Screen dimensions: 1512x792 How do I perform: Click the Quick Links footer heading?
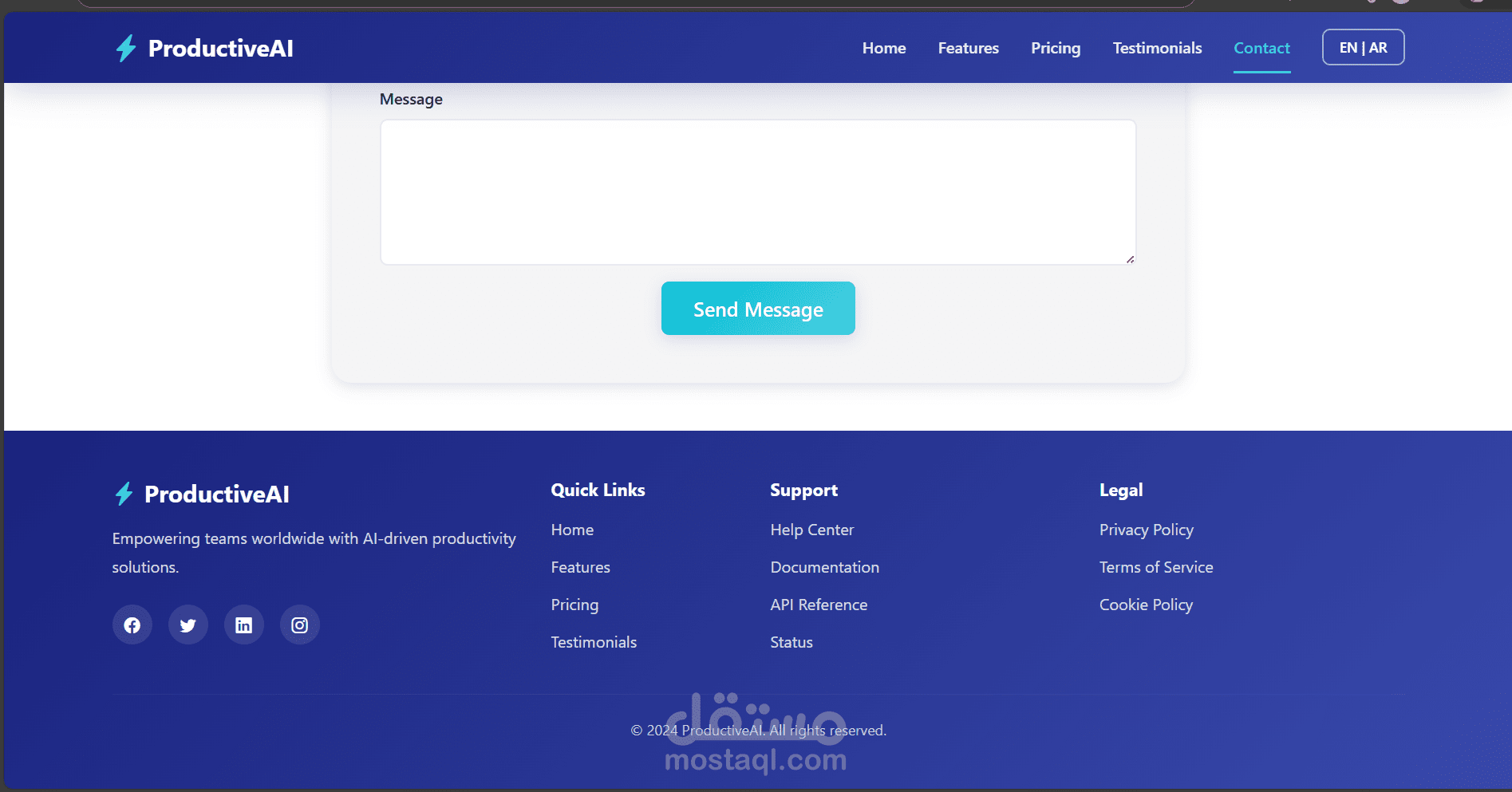pos(598,490)
